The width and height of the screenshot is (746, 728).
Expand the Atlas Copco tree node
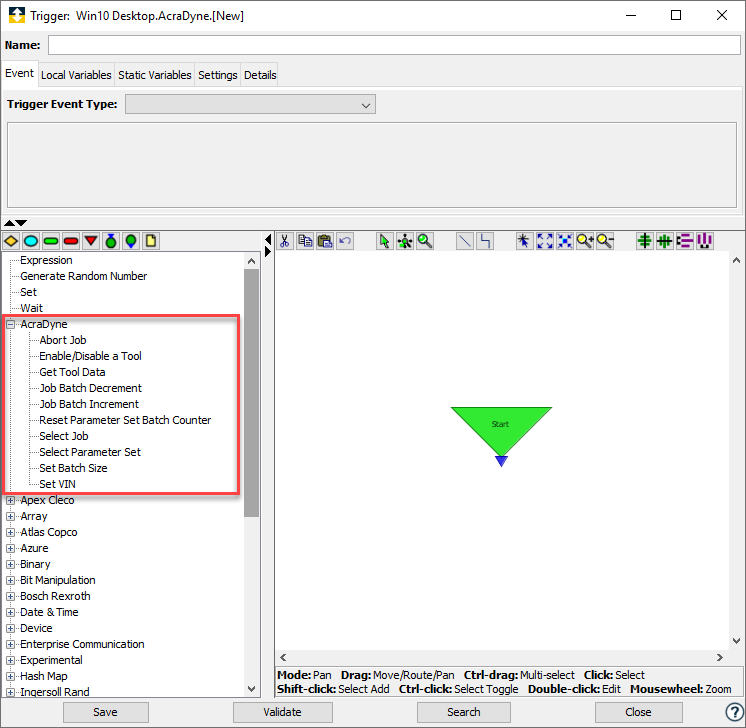[x=10, y=532]
